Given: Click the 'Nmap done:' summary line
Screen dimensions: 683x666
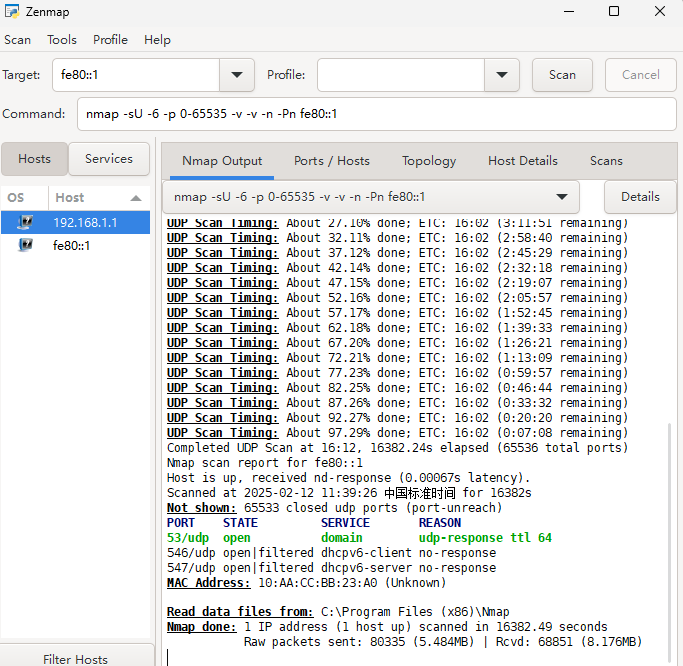Looking at the screenshot, I should [387, 627].
